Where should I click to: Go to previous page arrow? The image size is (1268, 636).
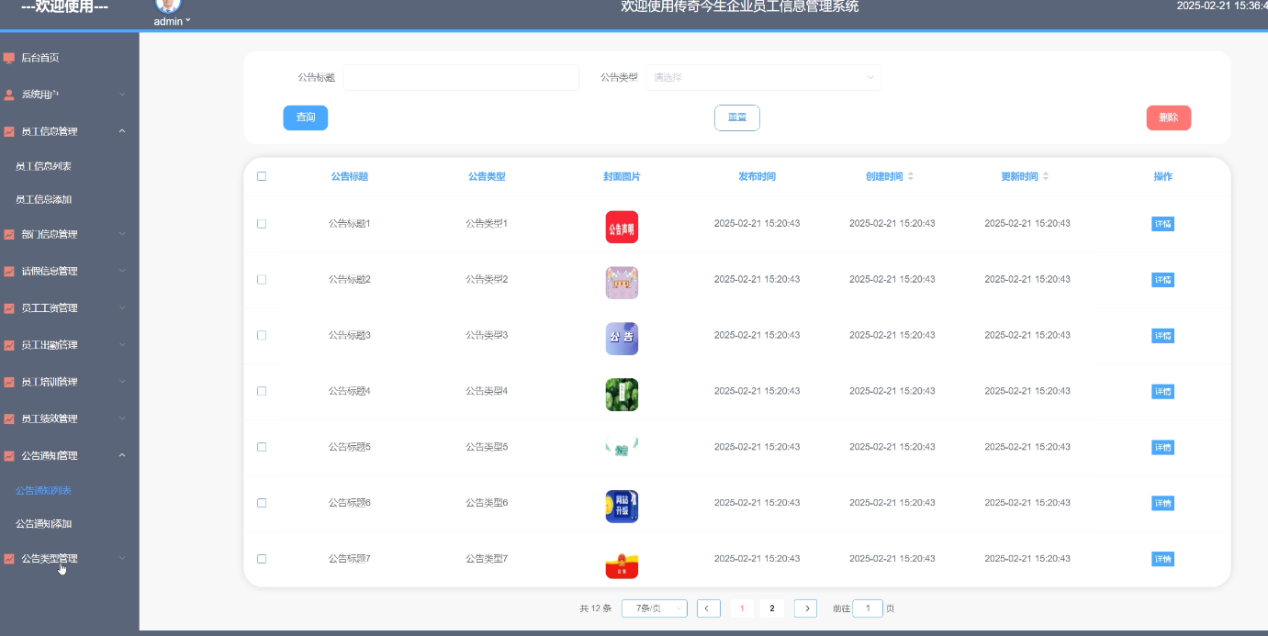[x=708, y=608]
